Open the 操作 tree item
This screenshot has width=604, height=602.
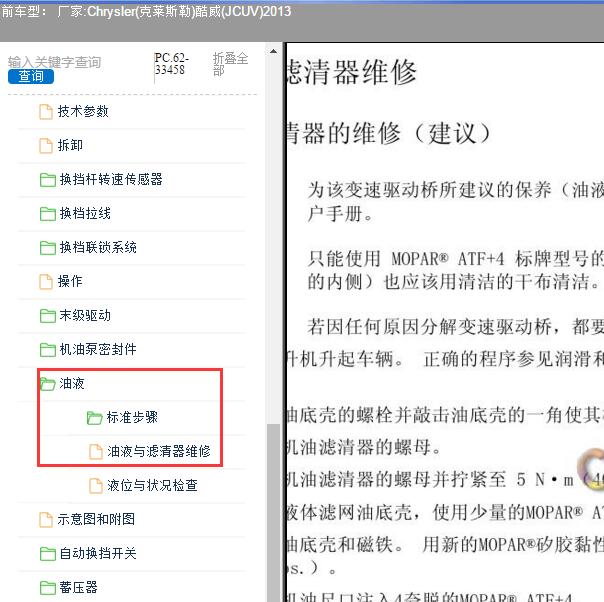pos(70,281)
